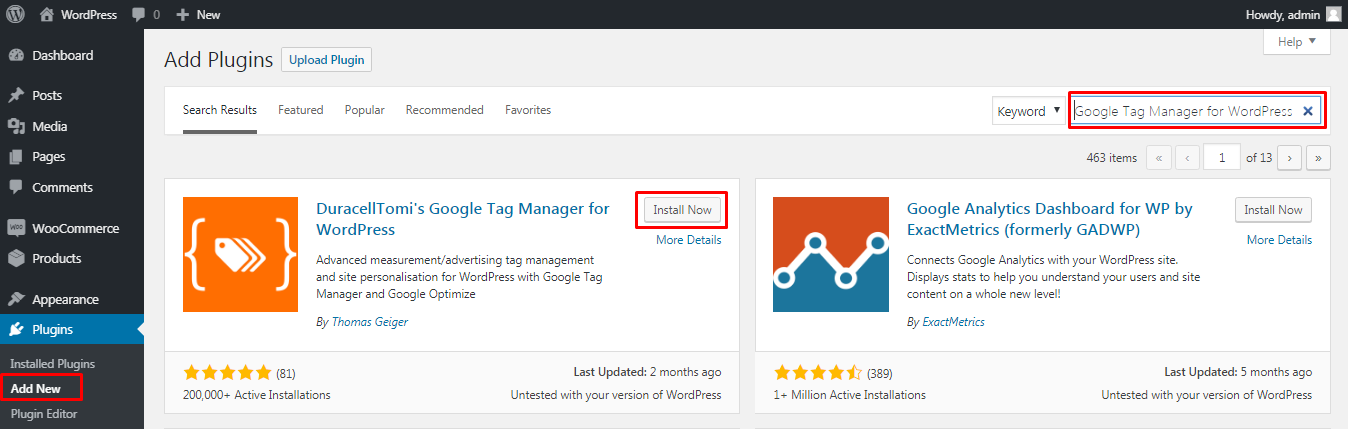View More Details for DuracellTomi's plugin

689,240
